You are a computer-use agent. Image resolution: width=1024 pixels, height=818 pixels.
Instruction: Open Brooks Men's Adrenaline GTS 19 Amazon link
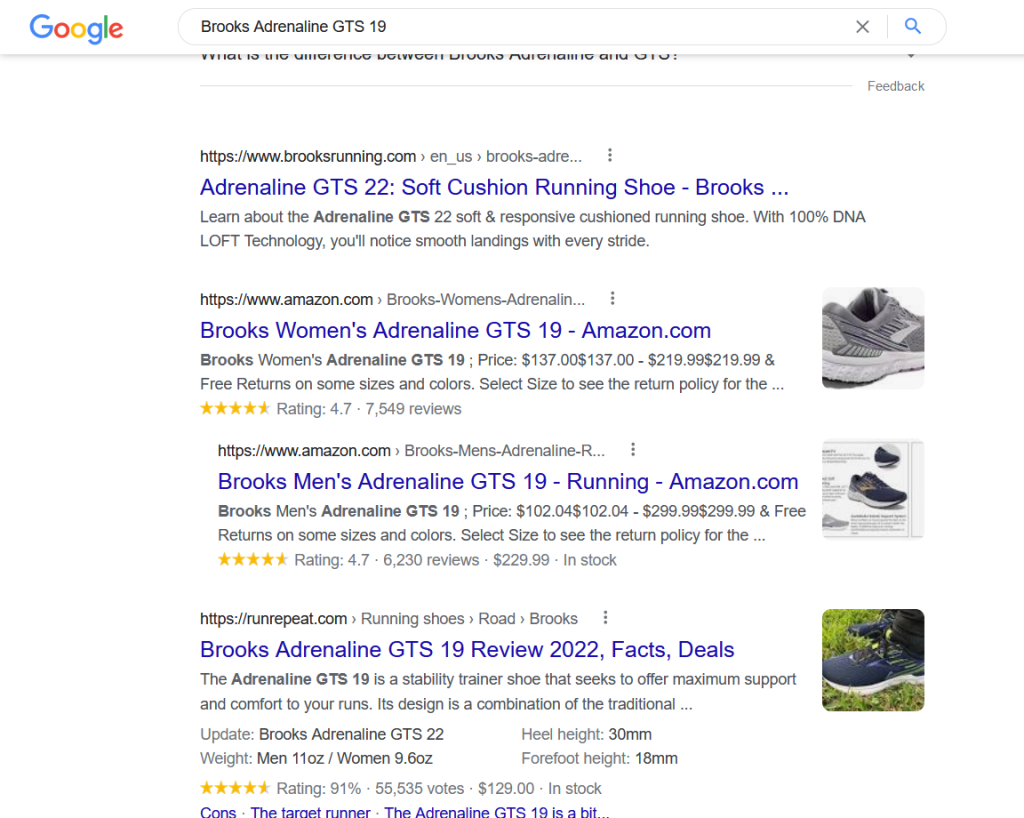tap(507, 482)
